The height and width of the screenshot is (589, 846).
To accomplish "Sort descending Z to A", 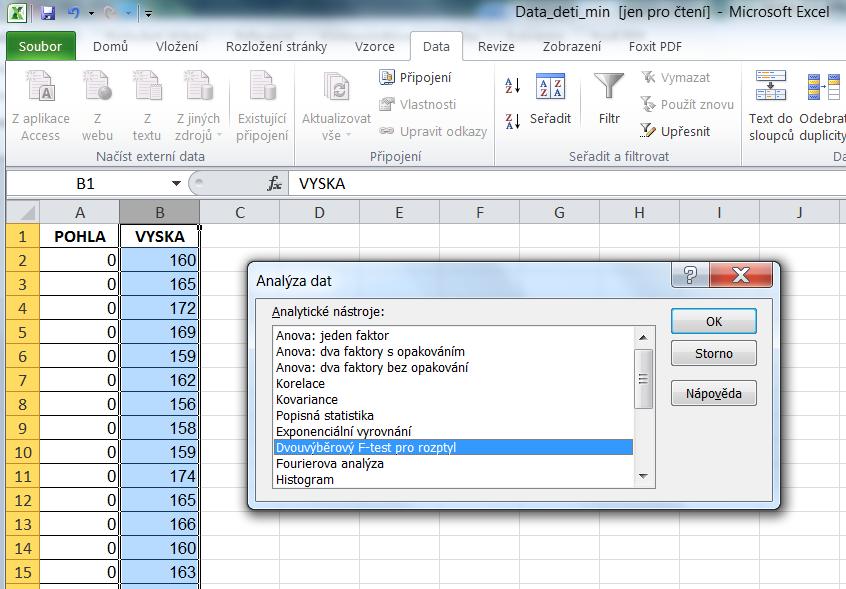I will 513,121.
